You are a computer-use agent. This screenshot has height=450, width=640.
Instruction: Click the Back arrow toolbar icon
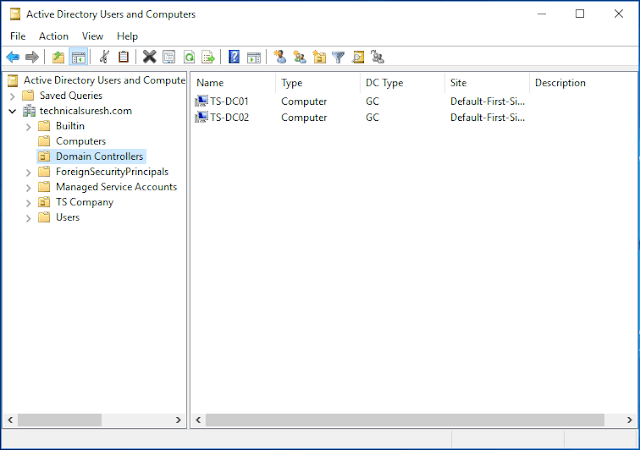(x=13, y=57)
